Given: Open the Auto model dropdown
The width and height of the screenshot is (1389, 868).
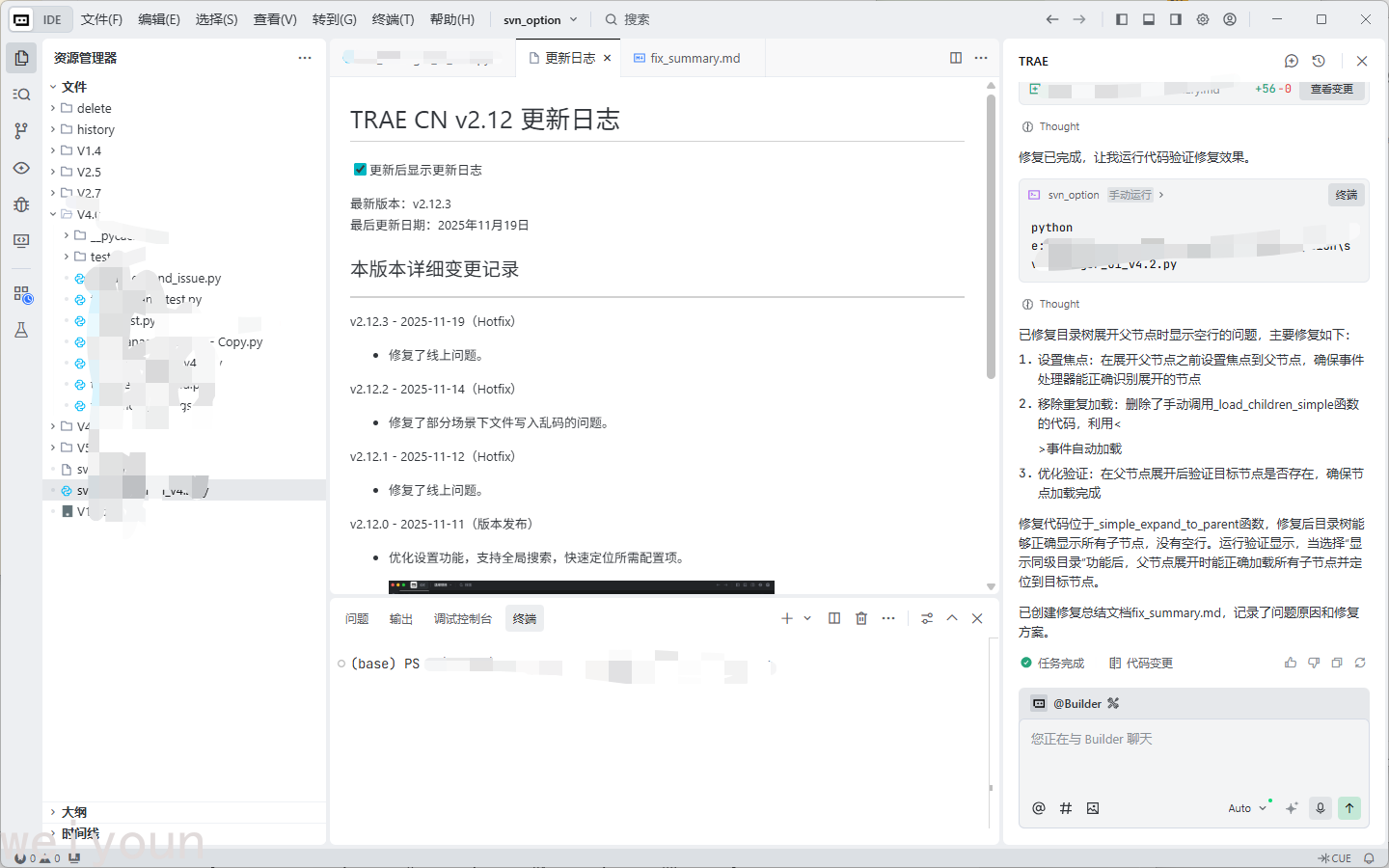Looking at the screenshot, I should [x=1246, y=808].
